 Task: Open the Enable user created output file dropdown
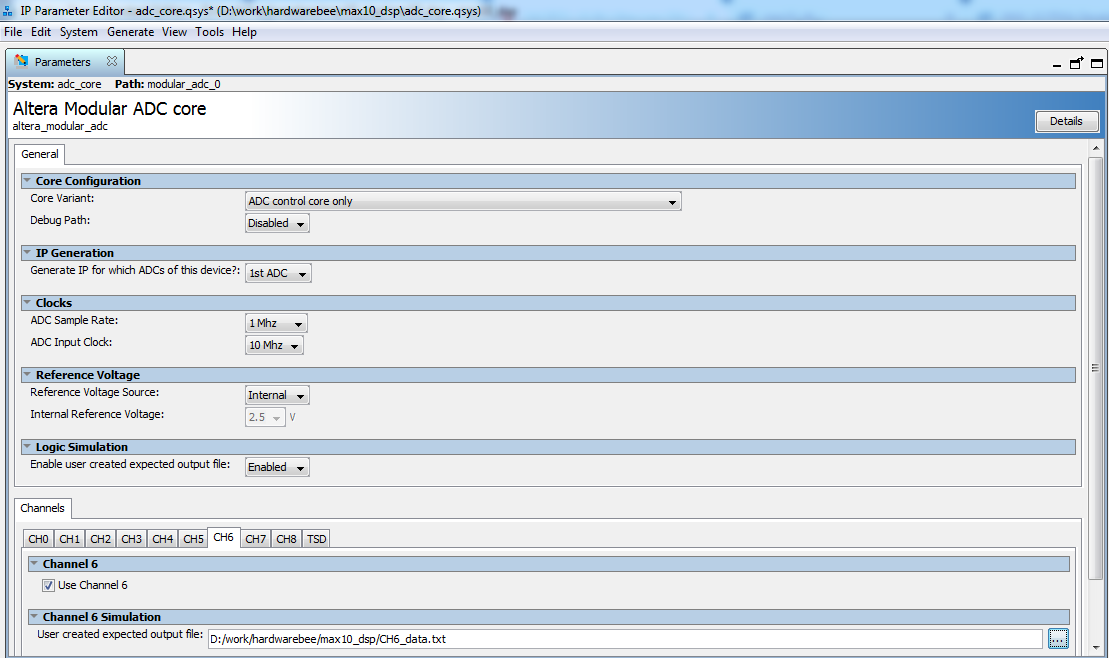(x=277, y=468)
